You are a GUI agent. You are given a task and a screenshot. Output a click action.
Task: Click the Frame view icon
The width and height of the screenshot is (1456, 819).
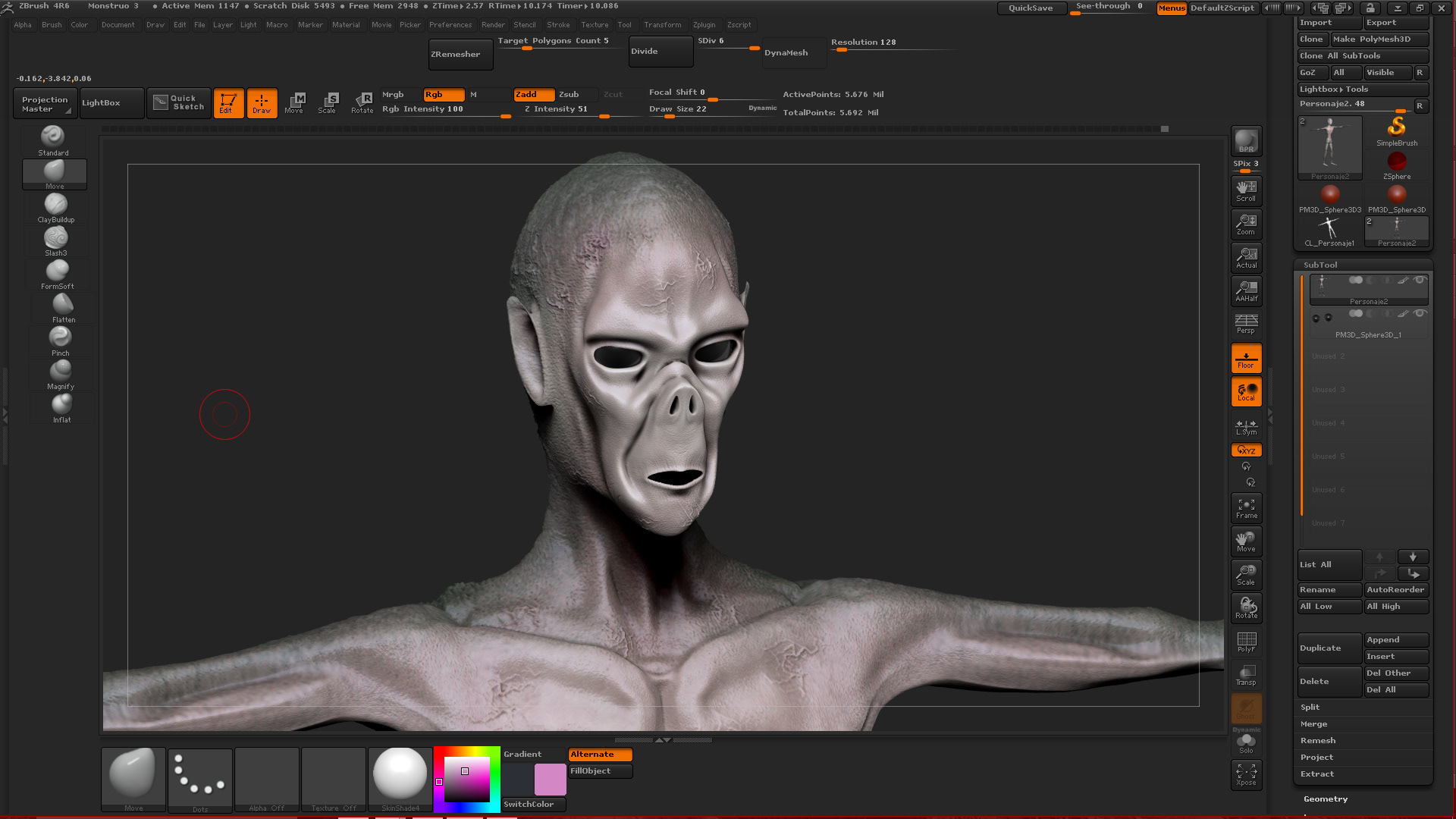(1246, 508)
